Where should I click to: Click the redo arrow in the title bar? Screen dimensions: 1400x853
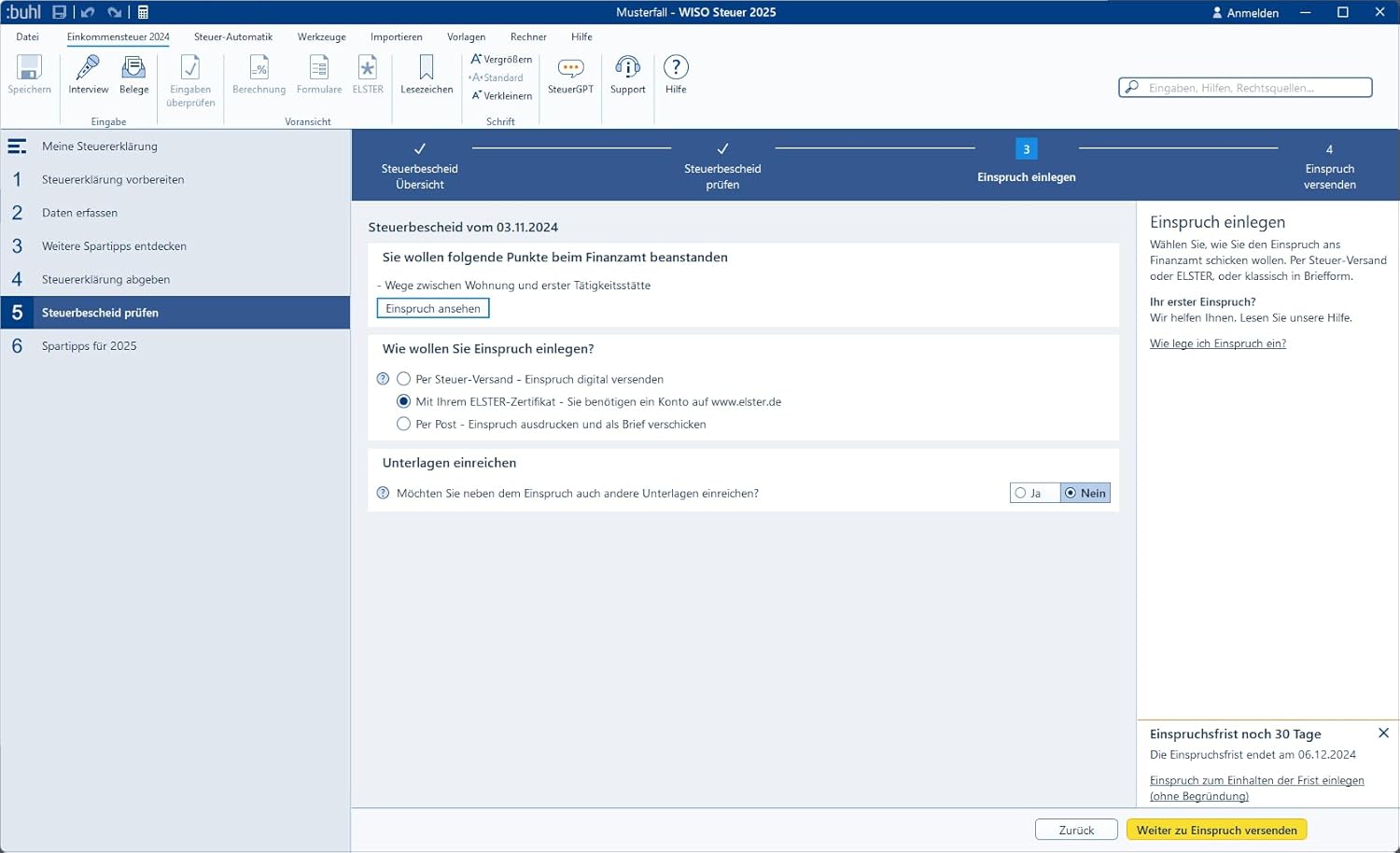(x=115, y=12)
